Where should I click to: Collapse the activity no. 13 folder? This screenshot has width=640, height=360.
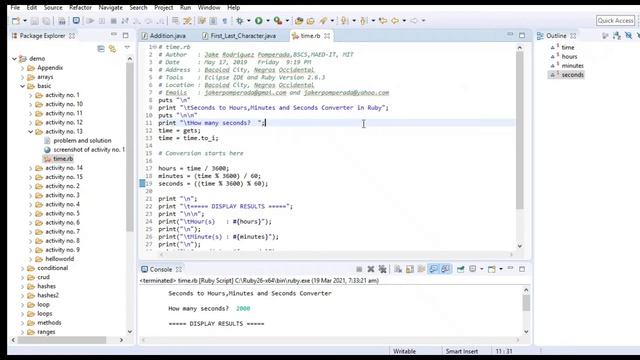tap(31, 131)
